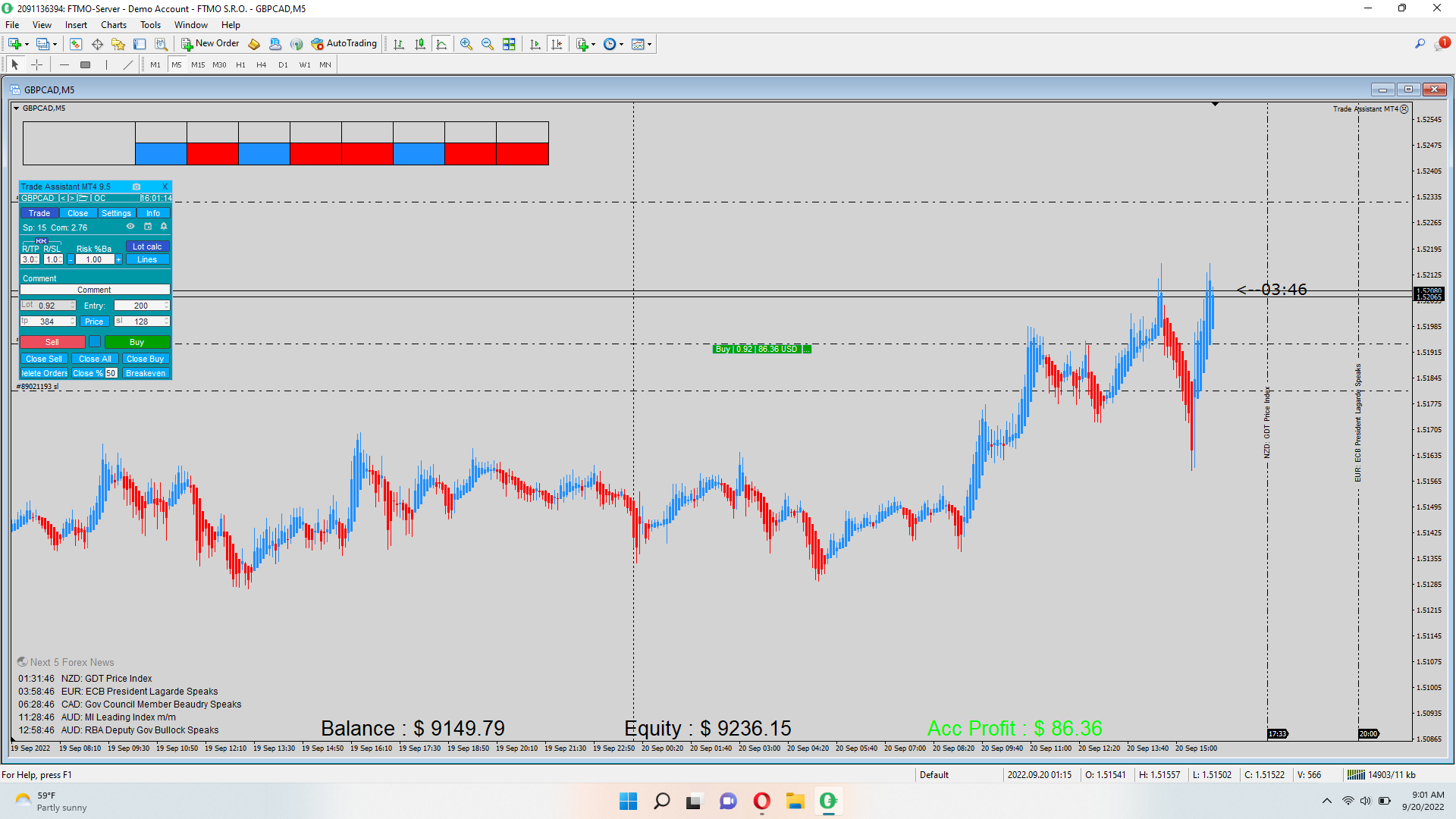The width and height of the screenshot is (1456, 819).
Task: Open the Charts menu
Action: [113, 25]
